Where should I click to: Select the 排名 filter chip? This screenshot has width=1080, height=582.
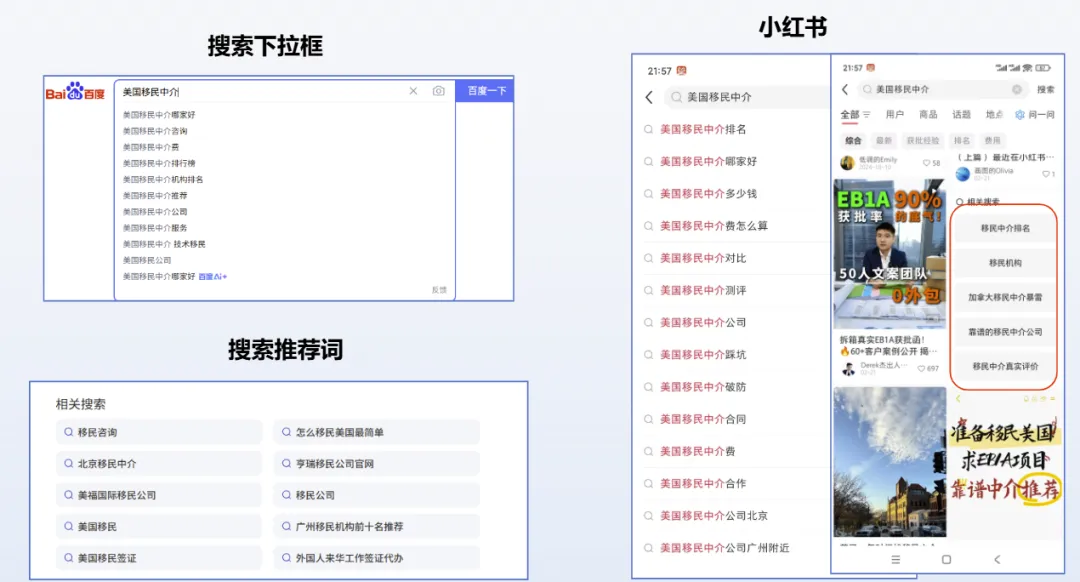click(962, 141)
